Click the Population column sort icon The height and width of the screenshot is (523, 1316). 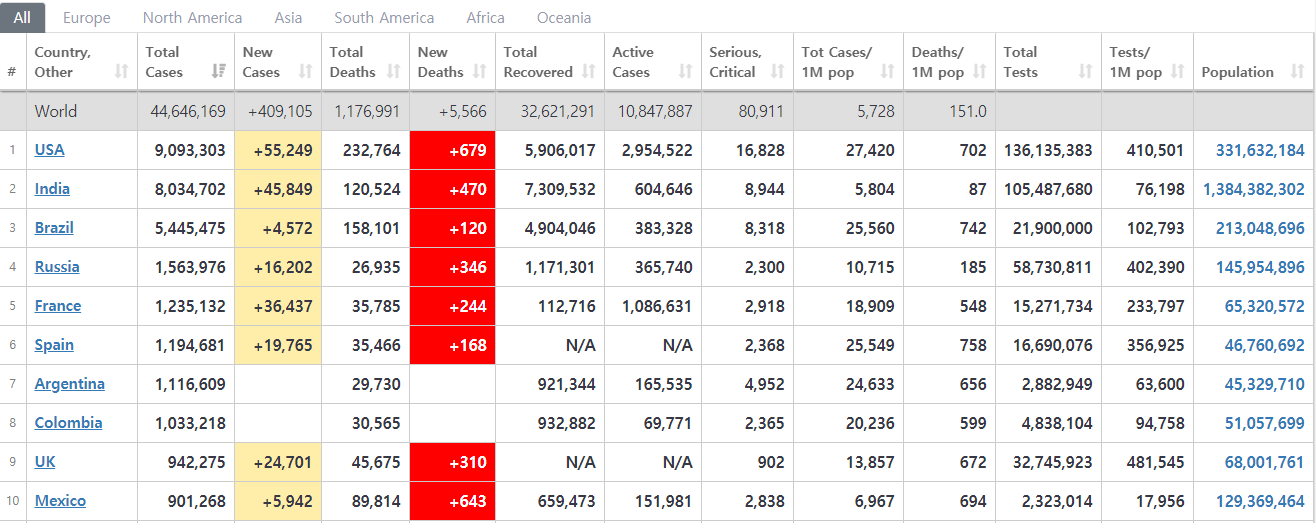pyautogui.click(x=1297, y=72)
